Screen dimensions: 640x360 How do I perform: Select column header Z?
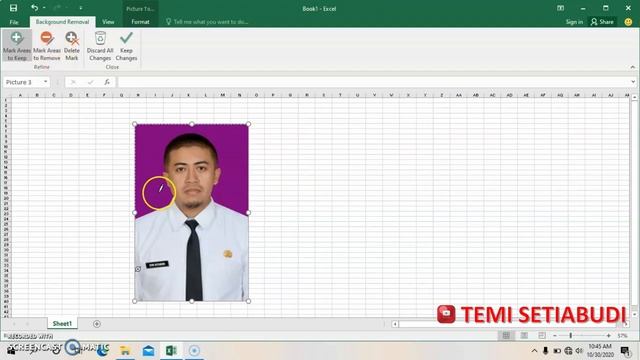pyautogui.click(x=442, y=95)
